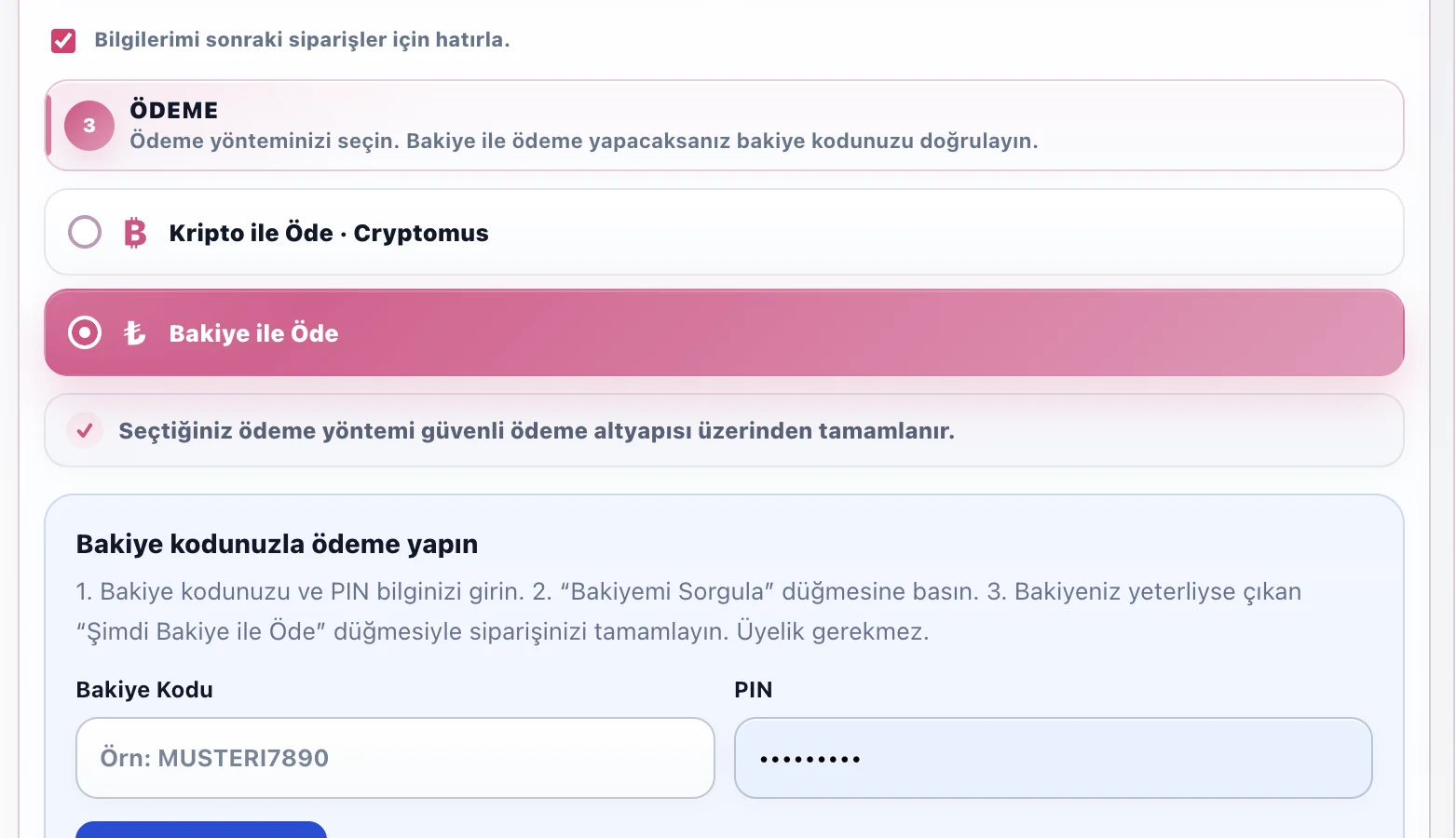Click the 'Bakiye Kodu' field label
1456x838 pixels.
(144, 690)
